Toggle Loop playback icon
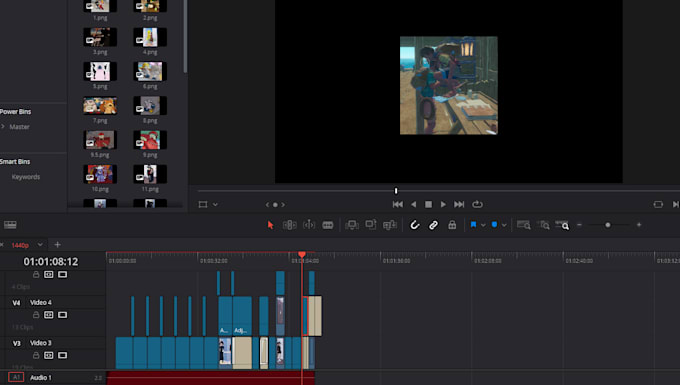The width and height of the screenshot is (680, 385). 477,204
